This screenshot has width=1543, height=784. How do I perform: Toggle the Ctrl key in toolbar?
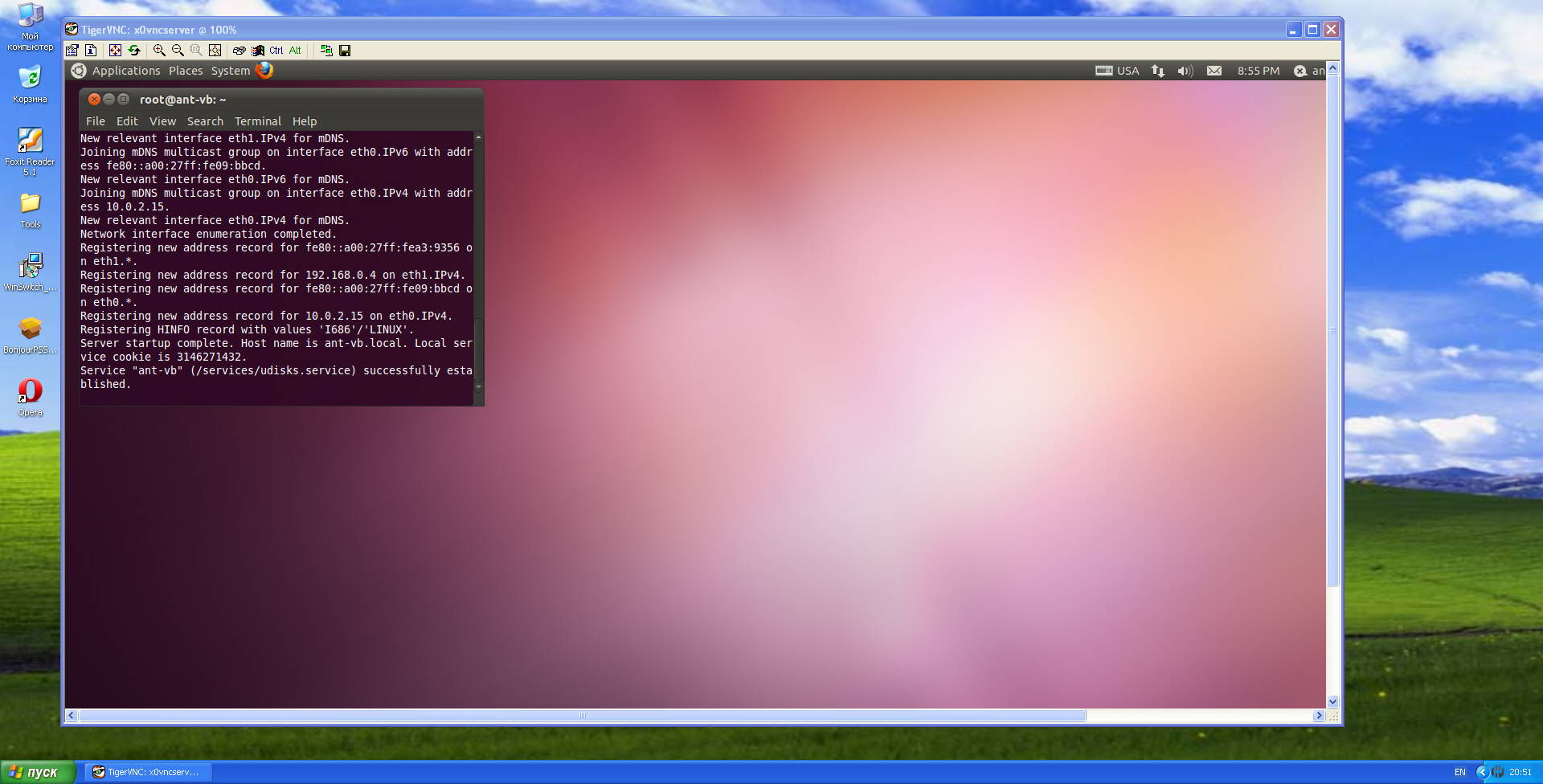tap(276, 51)
